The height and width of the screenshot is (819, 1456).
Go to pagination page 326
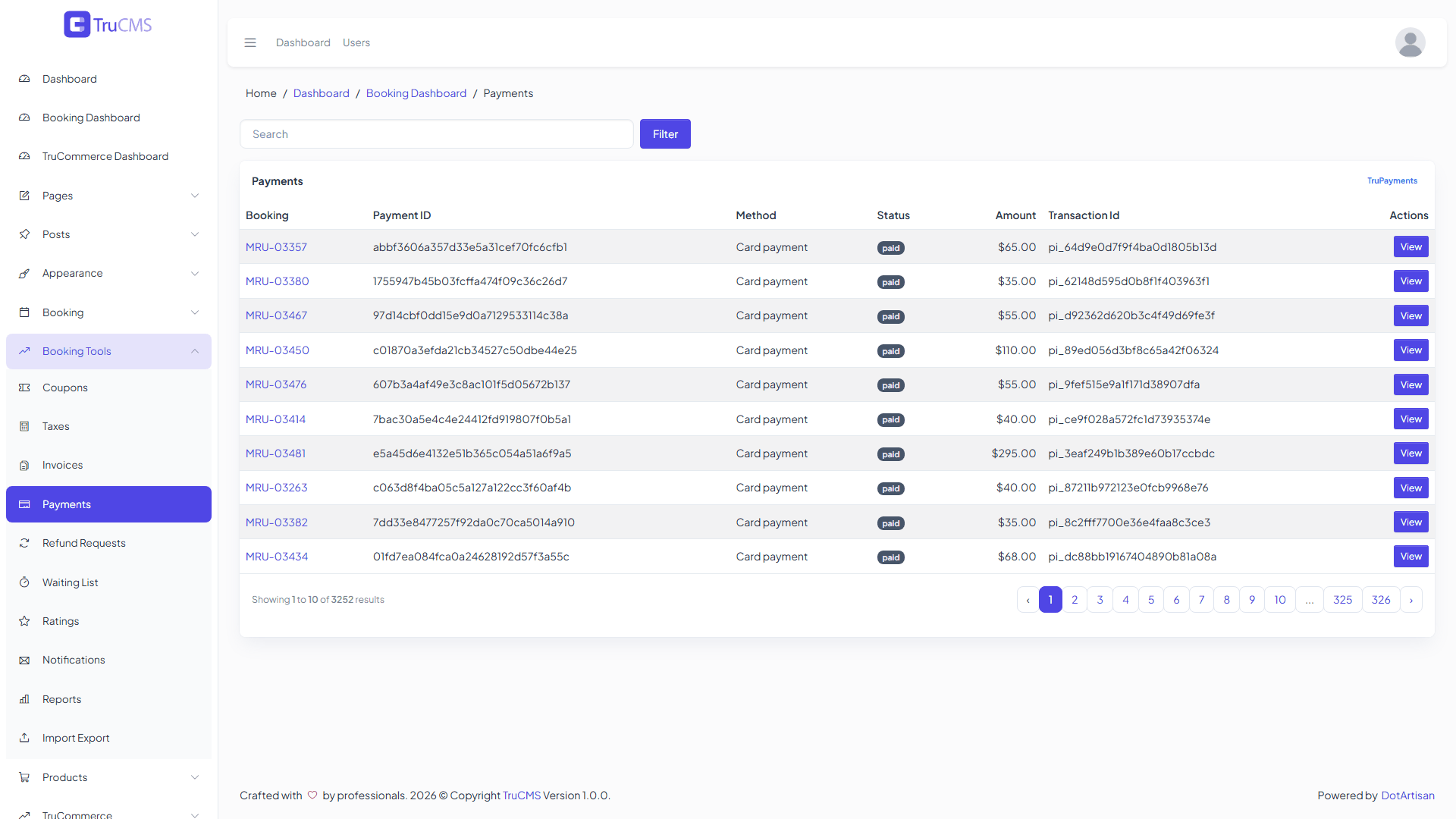pyautogui.click(x=1381, y=600)
